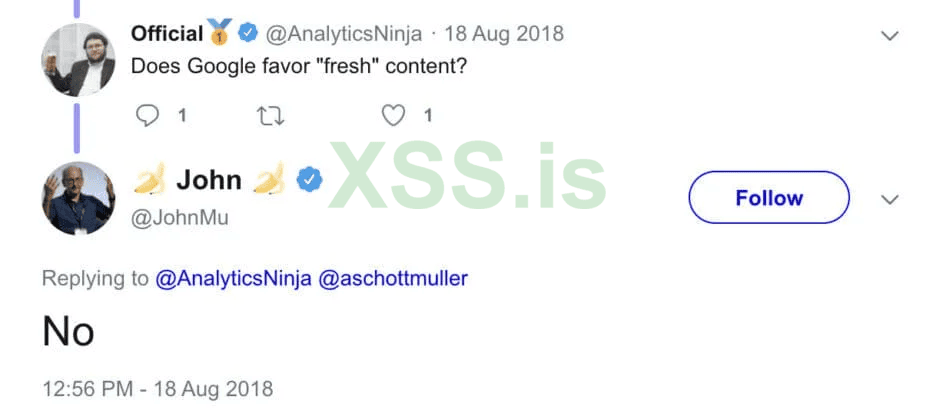The height and width of the screenshot is (420, 933).
Task: Open John's profile picture
Action: tap(79, 198)
